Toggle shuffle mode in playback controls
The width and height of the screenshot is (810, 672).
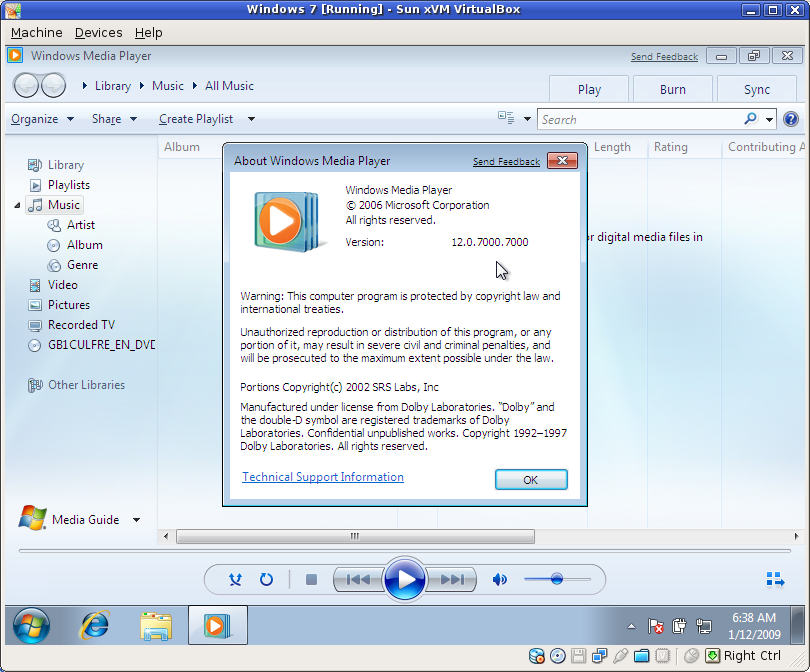coord(235,579)
